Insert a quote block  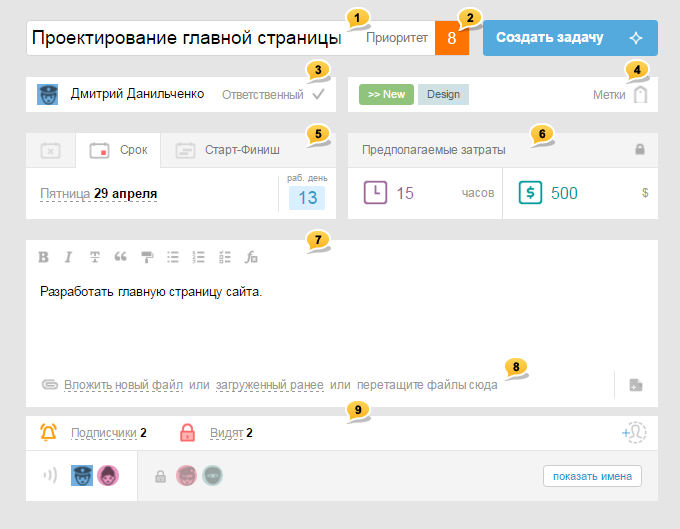(121, 257)
